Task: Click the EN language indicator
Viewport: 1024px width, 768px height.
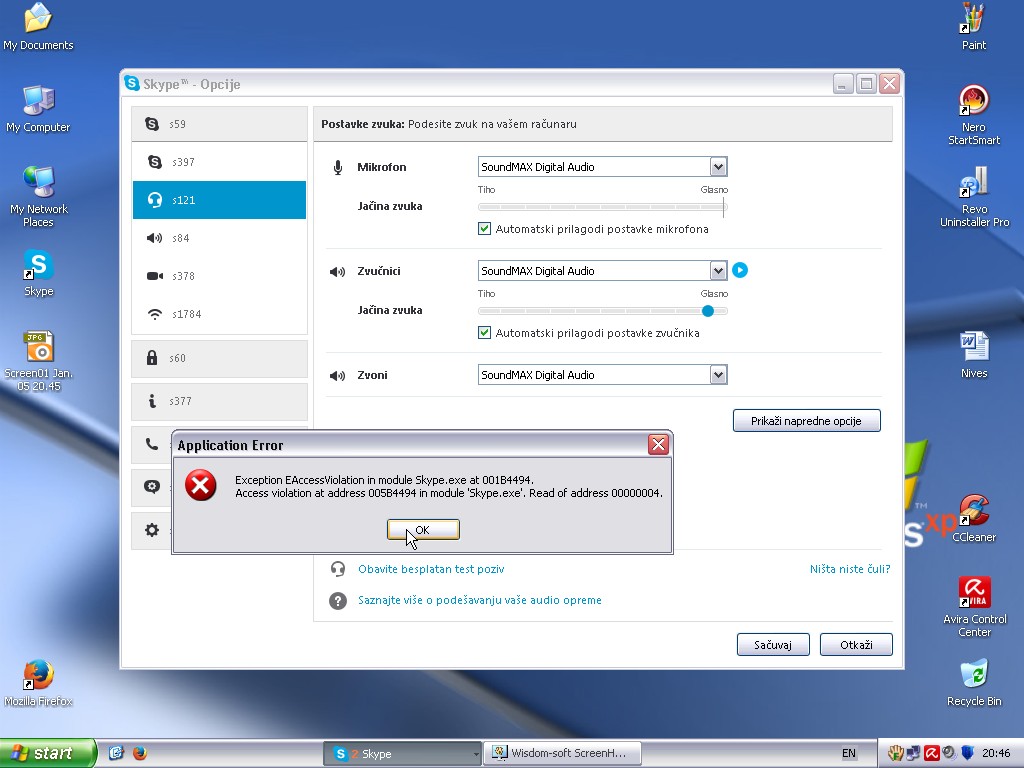Action: click(x=848, y=753)
